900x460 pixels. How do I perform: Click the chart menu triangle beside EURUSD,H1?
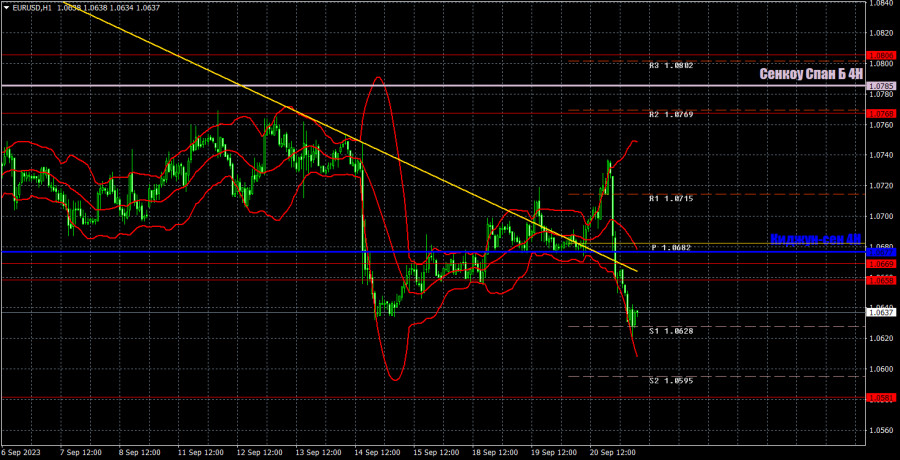click(6, 7)
